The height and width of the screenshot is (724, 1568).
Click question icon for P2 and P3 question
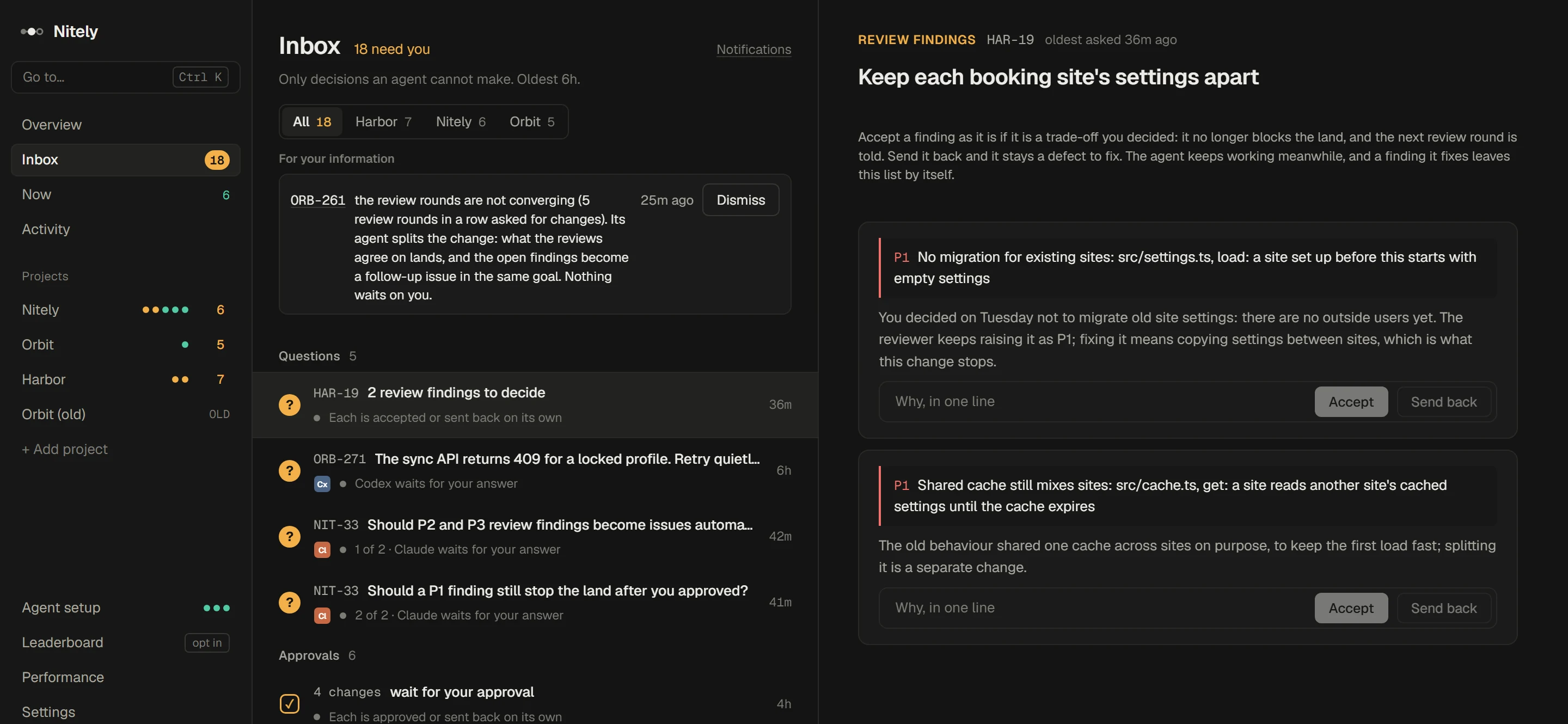tap(289, 536)
